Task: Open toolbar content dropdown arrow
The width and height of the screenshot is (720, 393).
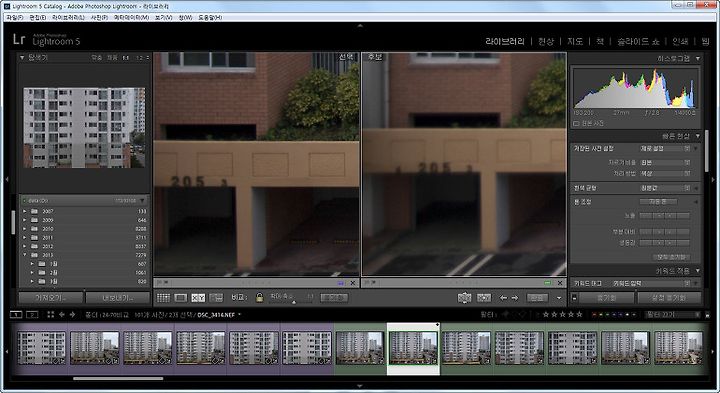Action: click(x=559, y=298)
